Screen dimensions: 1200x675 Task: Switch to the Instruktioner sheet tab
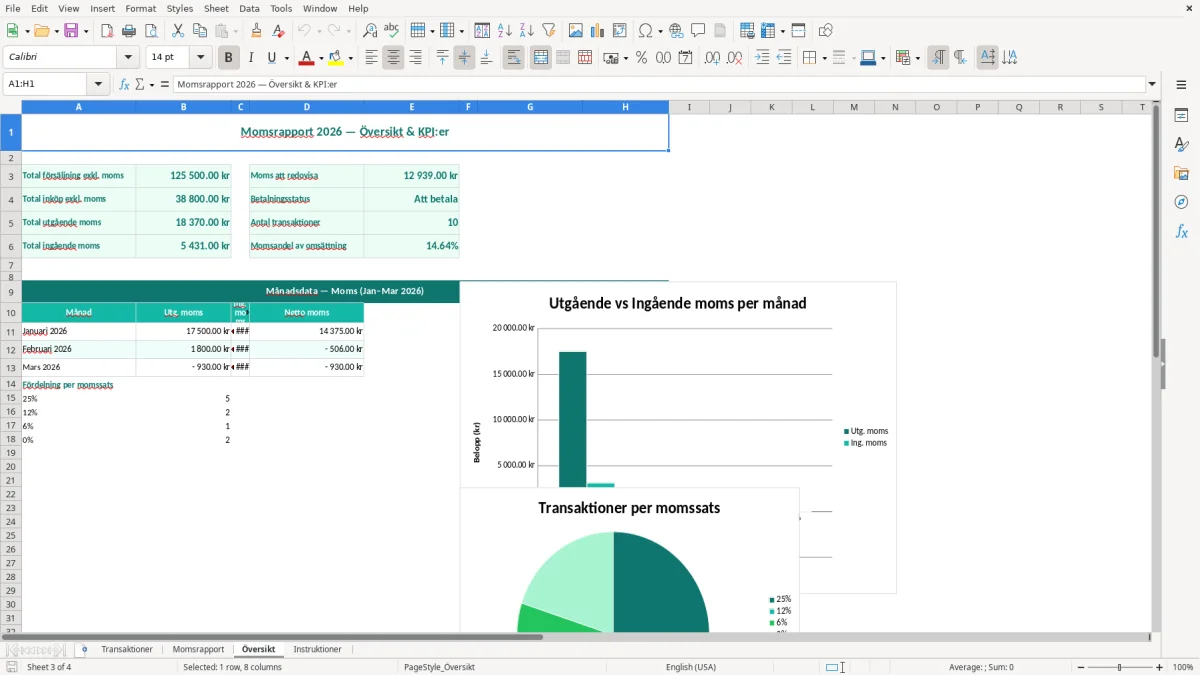pyautogui.click(x=317, y=650)
